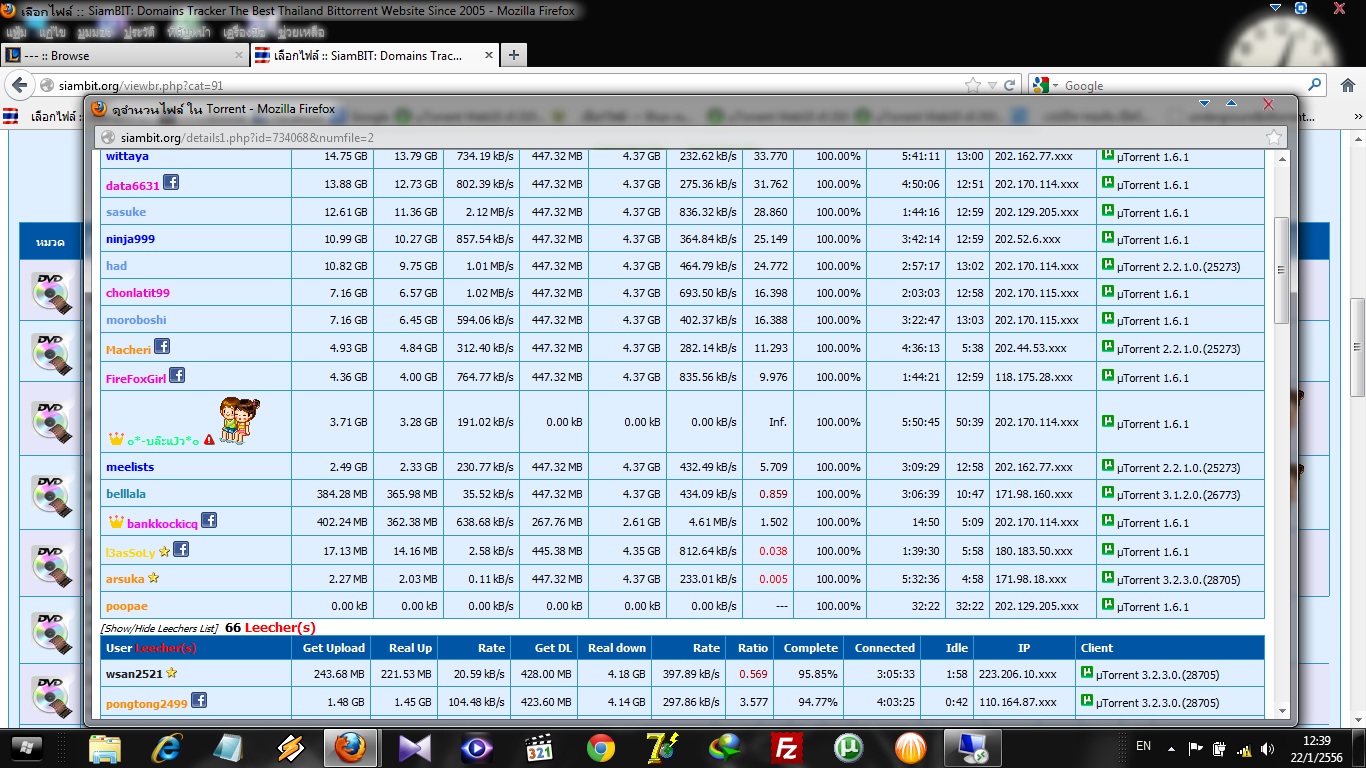Click the Google search input field
Viewport: 1366px width, 768px height.
(x=1183, y=85)
